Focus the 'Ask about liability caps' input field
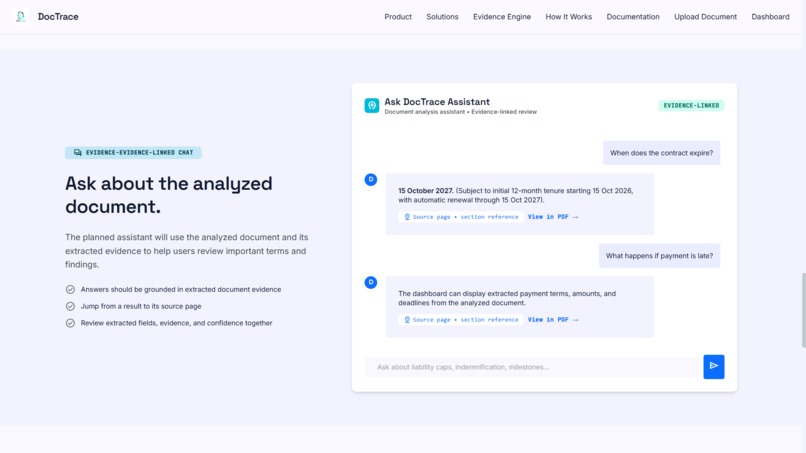This screenshot has width=806, height=453. pos(534,367)
